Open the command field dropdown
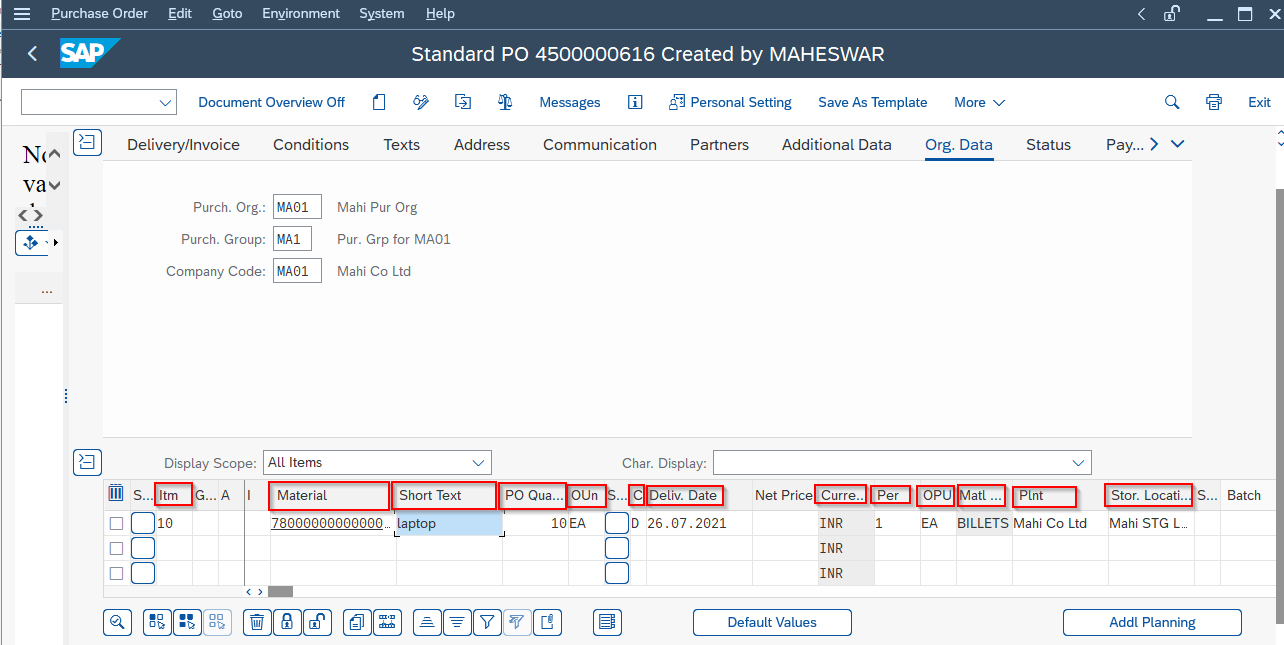 click(x=165, y=102)
